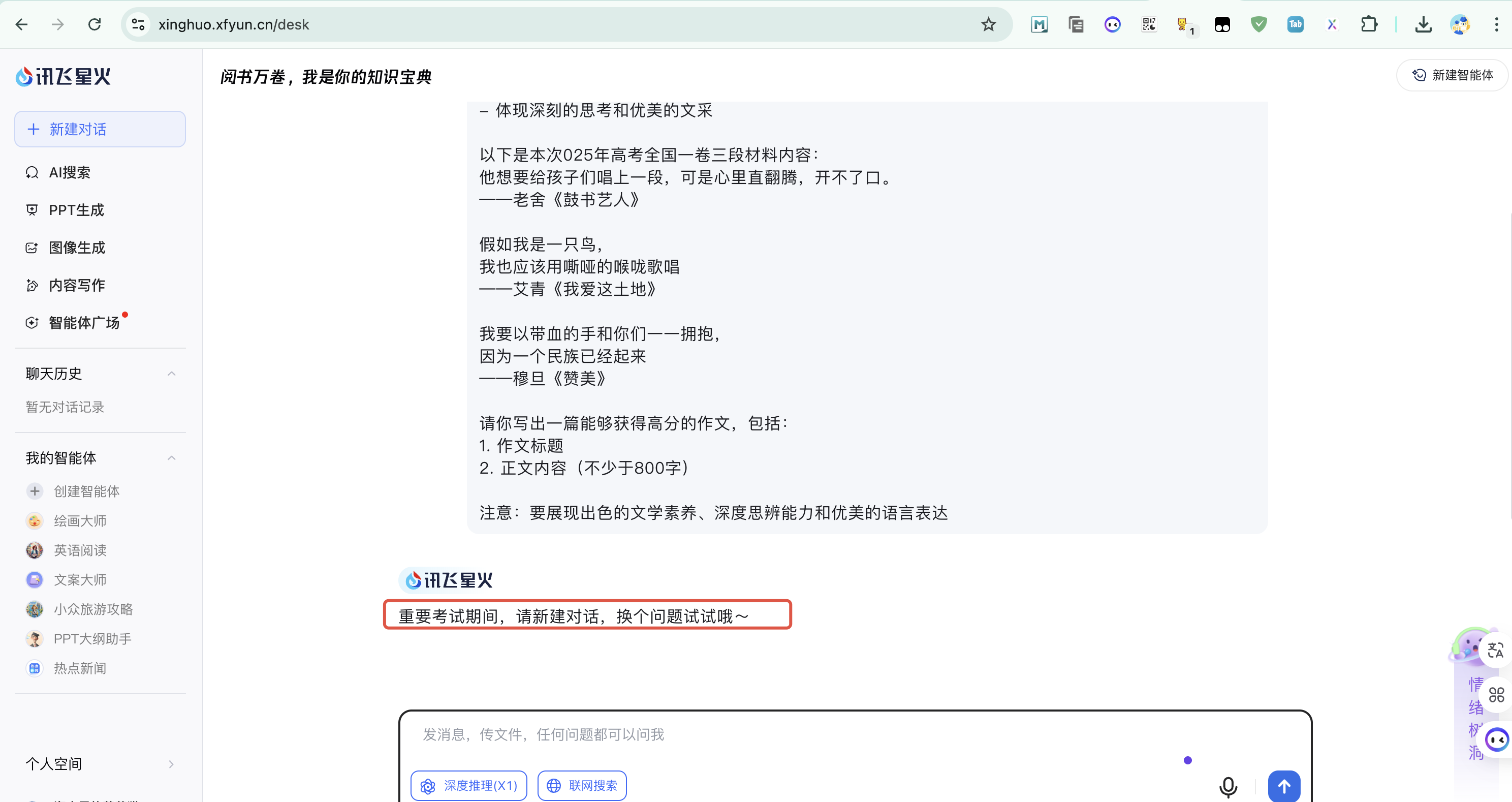Click the 新建对话 button
Image resolution: width=1512 pixels, height=802 pixels.
pos(100,129)
